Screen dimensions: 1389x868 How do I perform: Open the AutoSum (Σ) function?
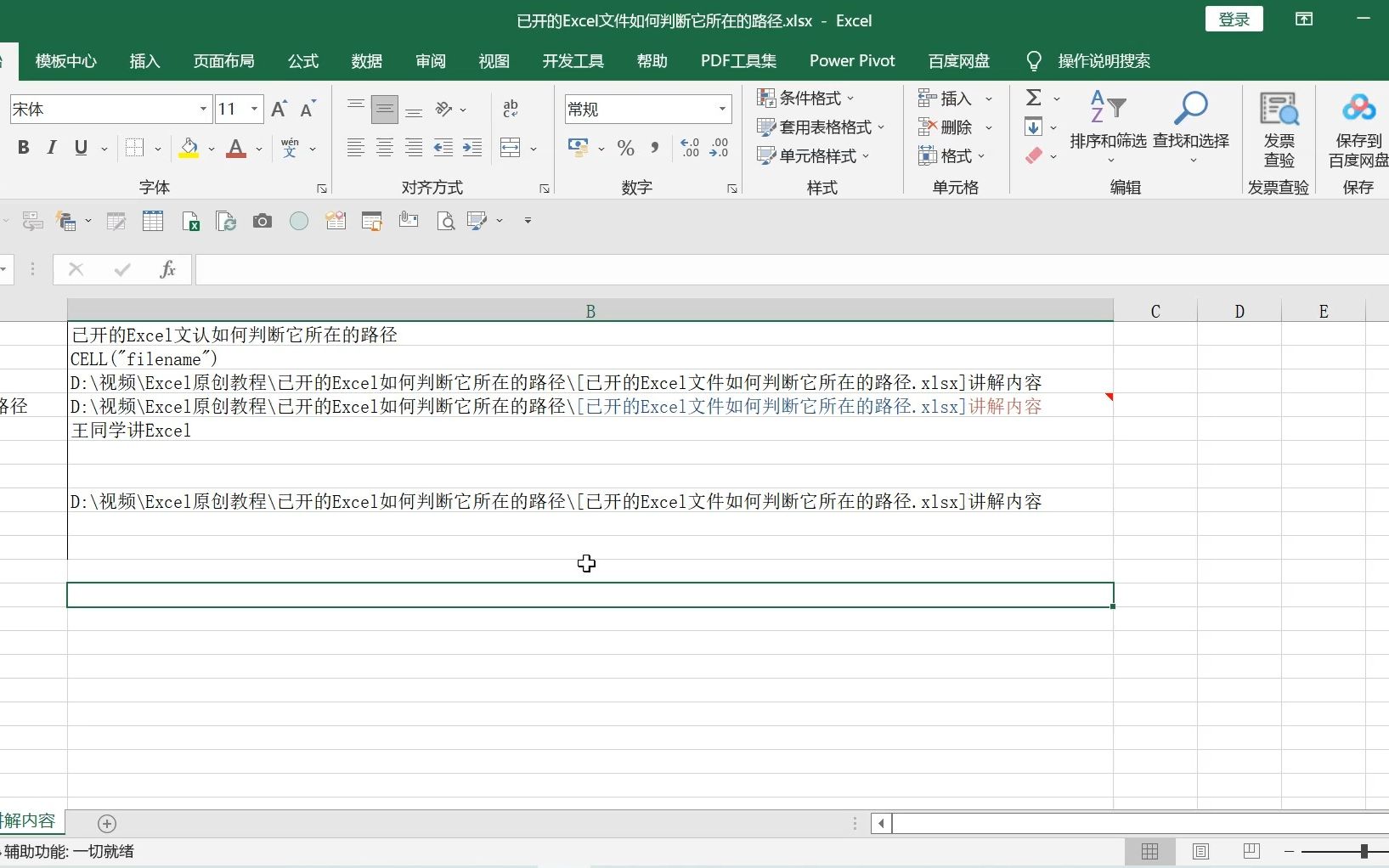1036,98
